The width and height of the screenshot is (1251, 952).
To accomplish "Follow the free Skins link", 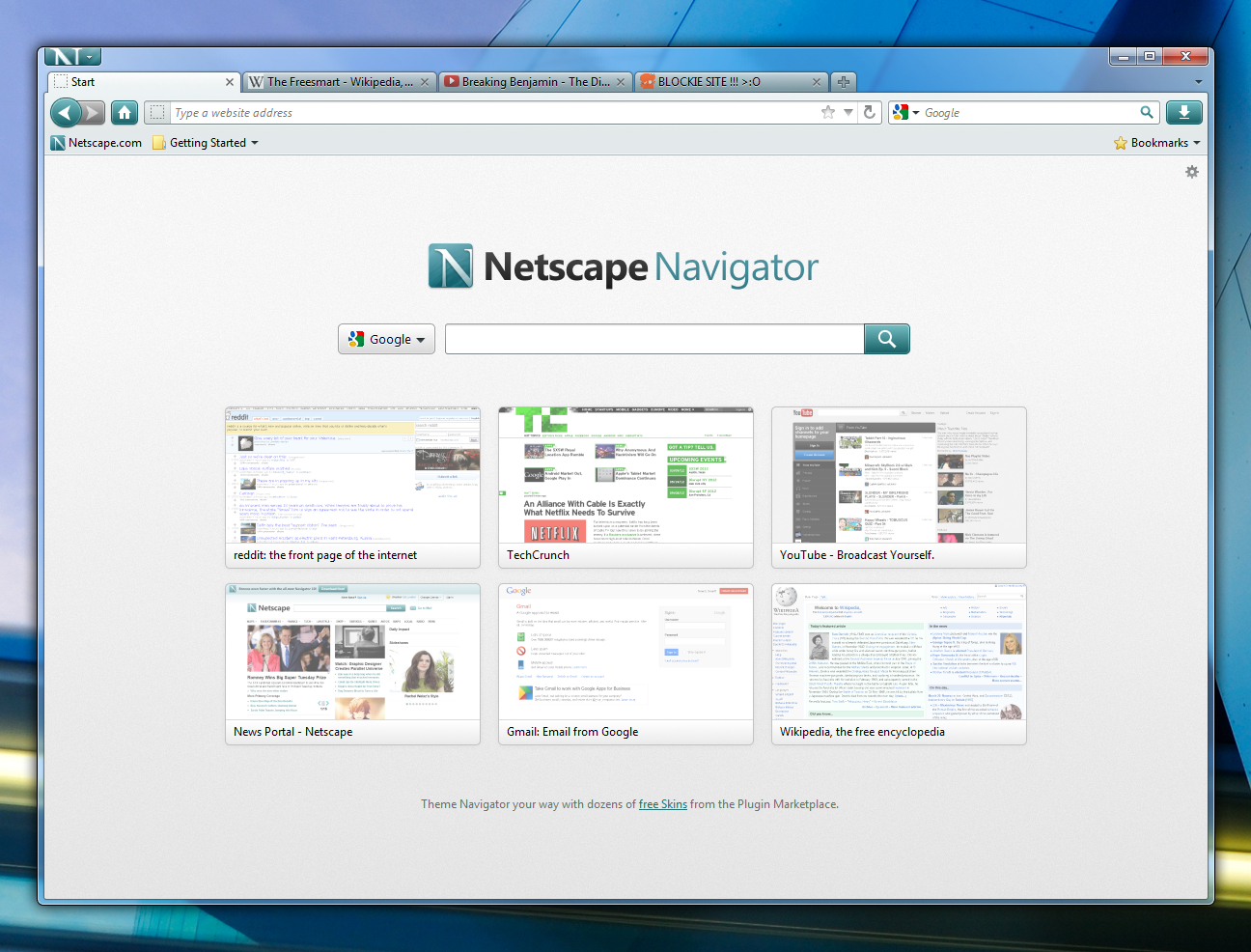I will tap(662, 804).
